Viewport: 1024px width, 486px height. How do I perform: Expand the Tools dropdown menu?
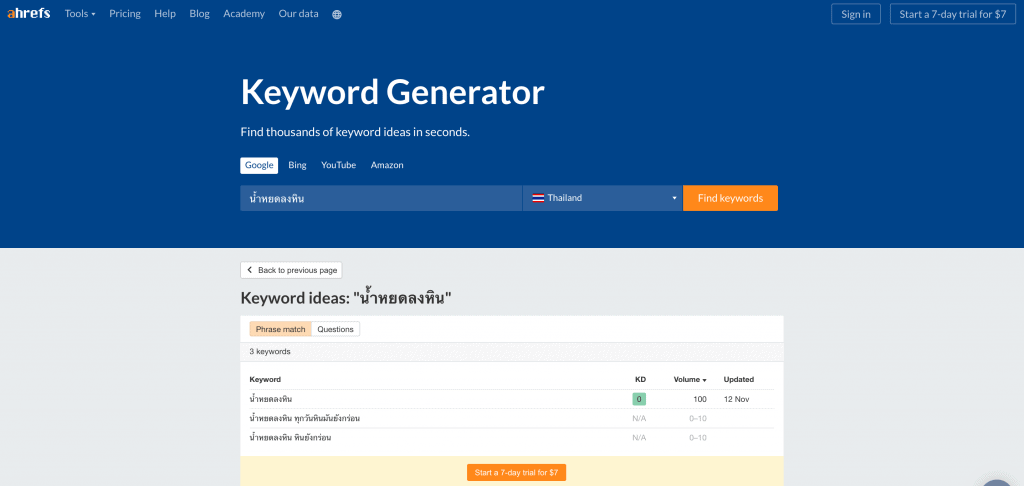[x=80, y=14]
